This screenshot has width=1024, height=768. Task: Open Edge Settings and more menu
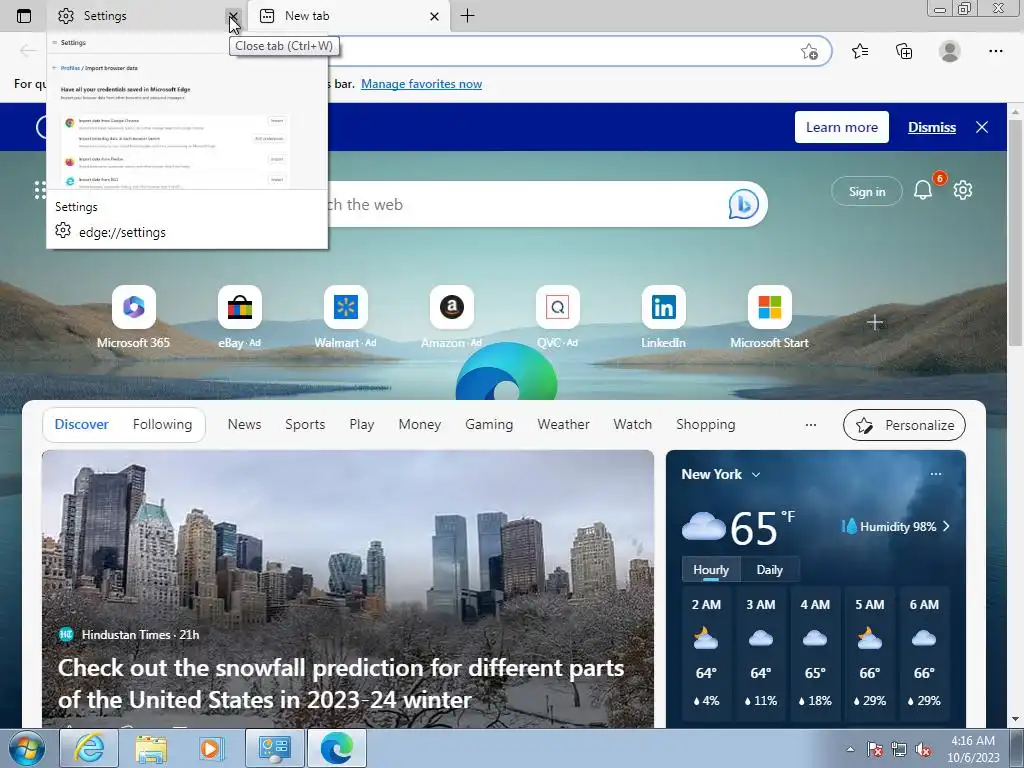(995, 51)
